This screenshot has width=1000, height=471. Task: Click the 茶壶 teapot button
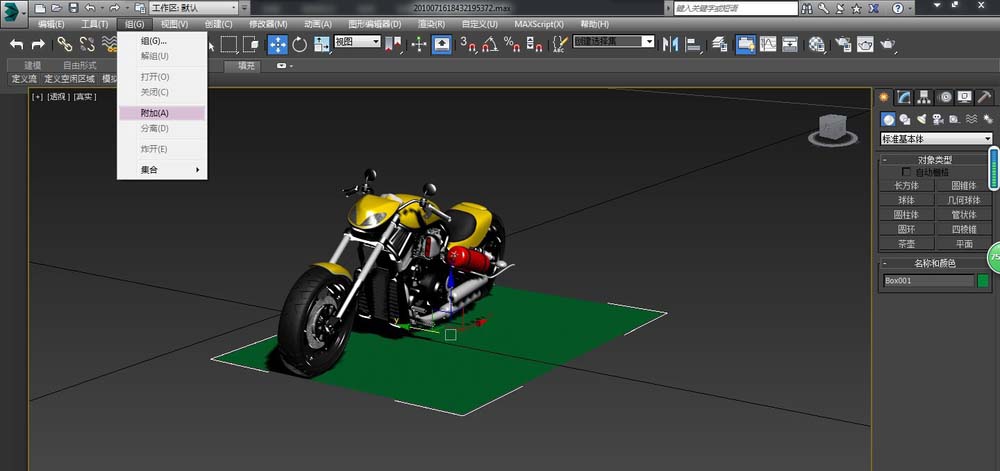pos(905,243)
